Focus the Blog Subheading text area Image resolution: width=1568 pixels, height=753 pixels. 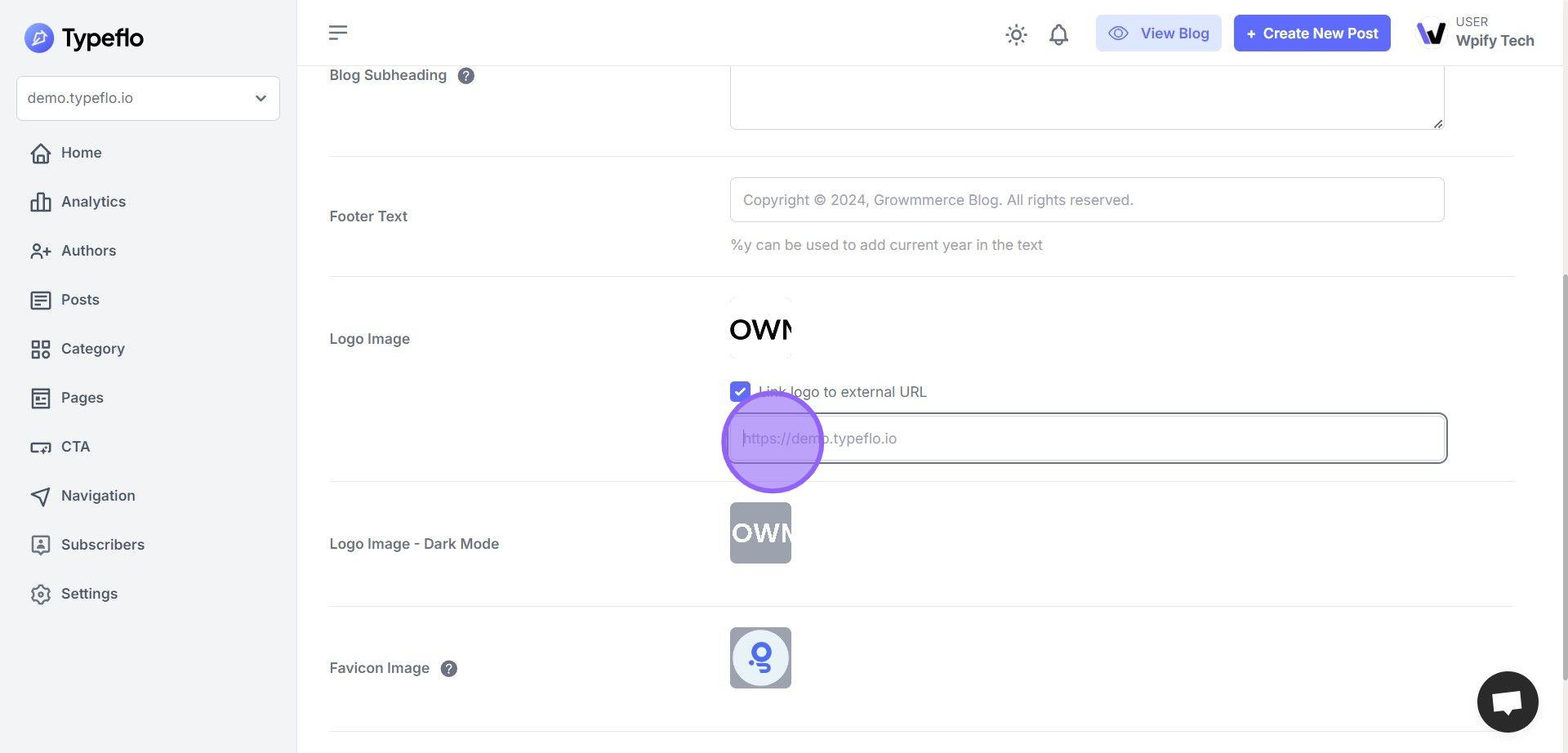[1086, 98]
